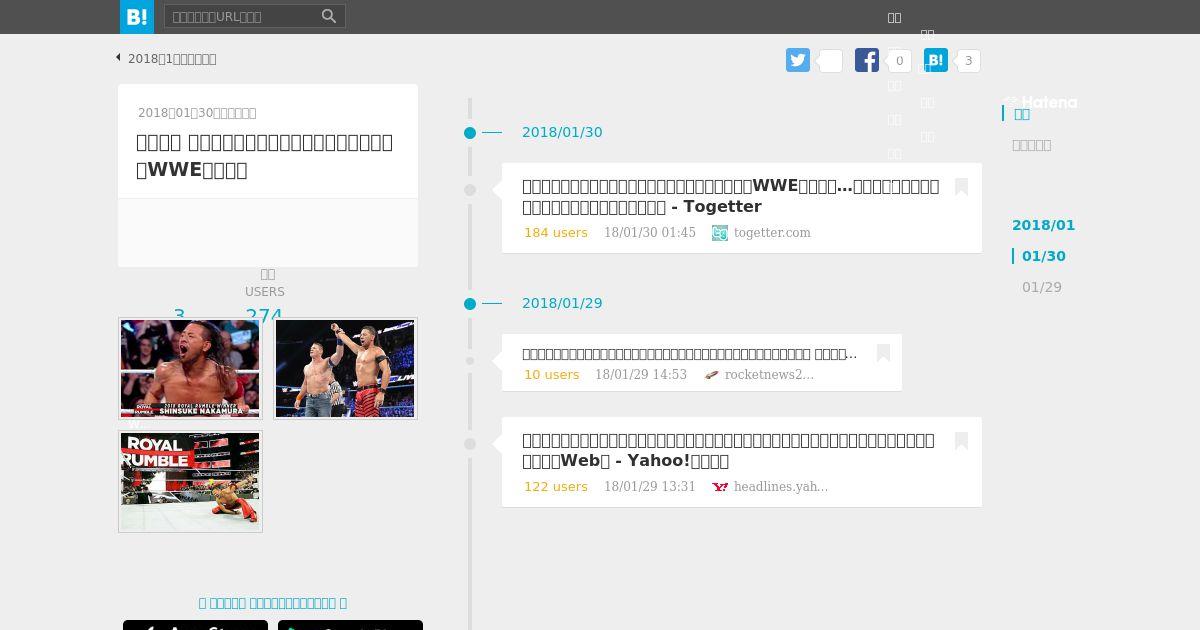Screen dimensions: 1200x630
Task: Click the Yahoo! favicon
Action: [x=720, y=487]
